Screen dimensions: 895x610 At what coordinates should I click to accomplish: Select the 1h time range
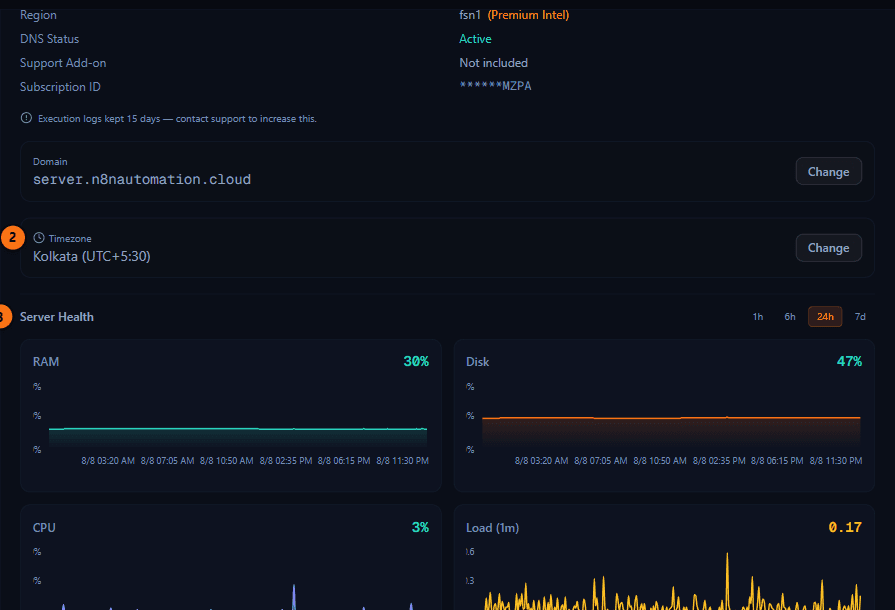pos(757,317)
